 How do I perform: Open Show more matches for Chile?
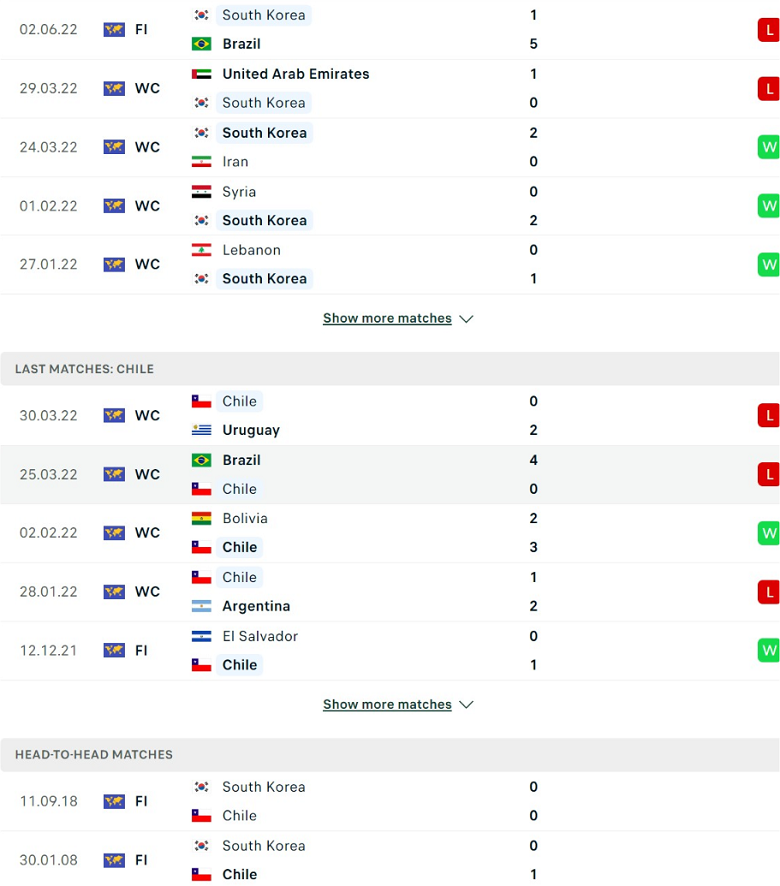click(387, 705)
